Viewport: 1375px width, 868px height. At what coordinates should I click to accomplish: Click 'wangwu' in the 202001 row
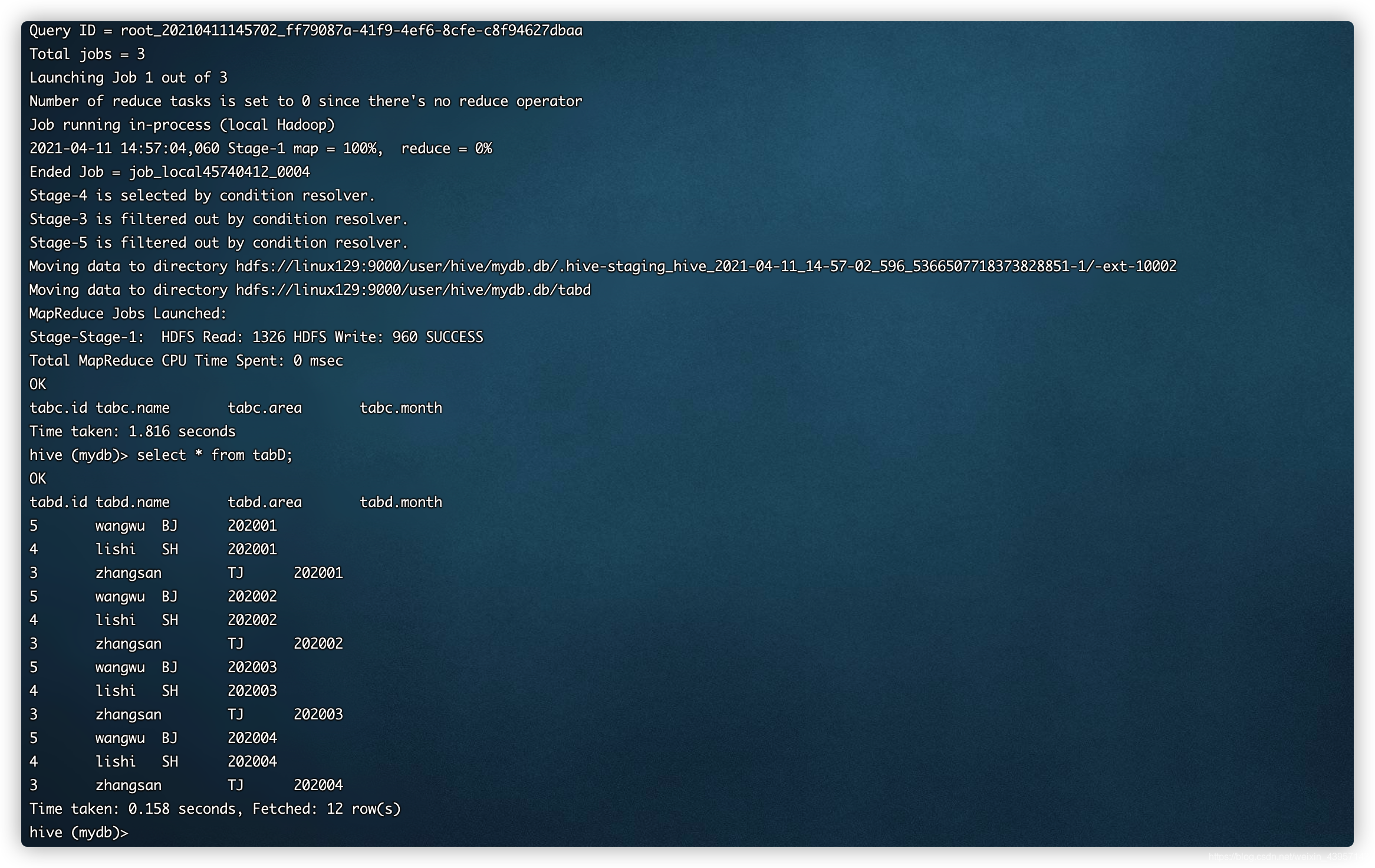tap(120, 526)
